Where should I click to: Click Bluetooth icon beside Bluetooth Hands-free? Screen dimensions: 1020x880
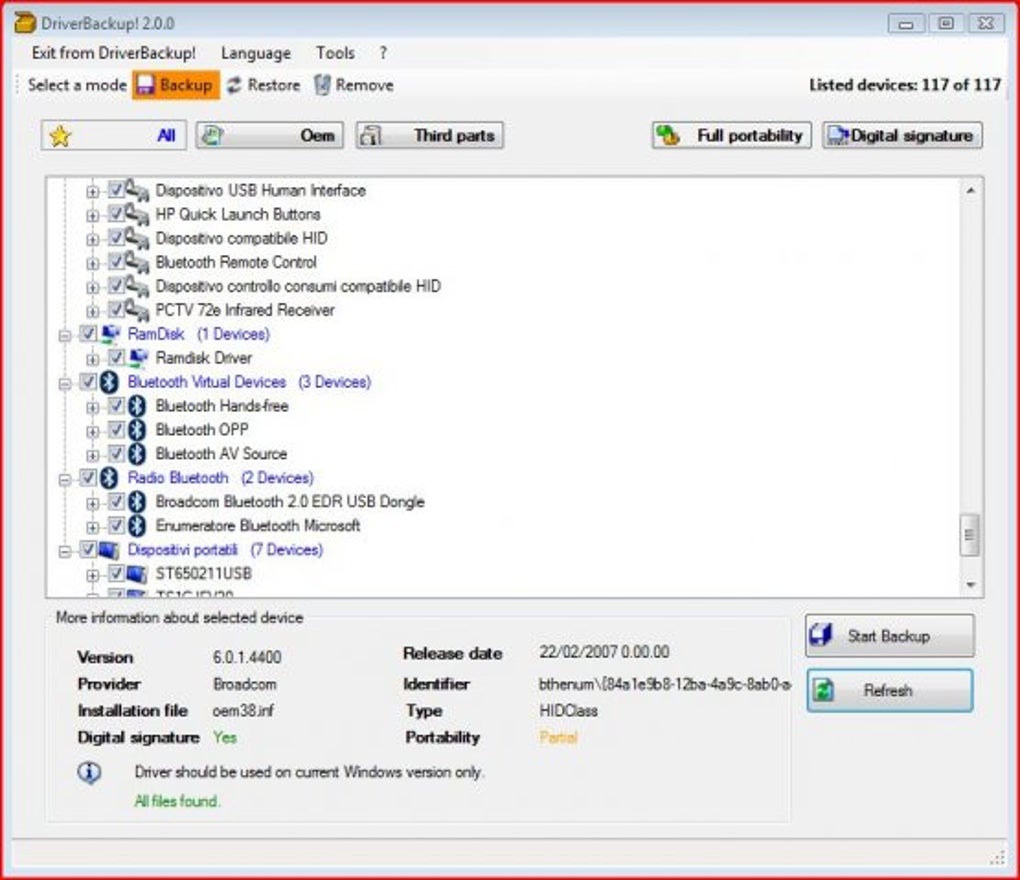point(137,406)
